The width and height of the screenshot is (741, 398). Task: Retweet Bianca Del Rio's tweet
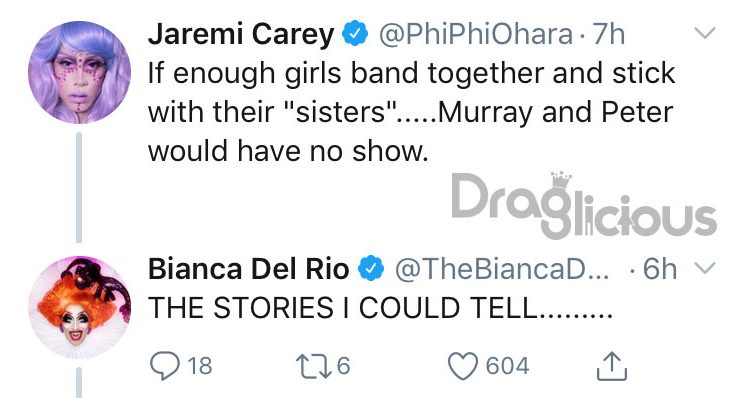pyautogui.click(x=313, y=366)
